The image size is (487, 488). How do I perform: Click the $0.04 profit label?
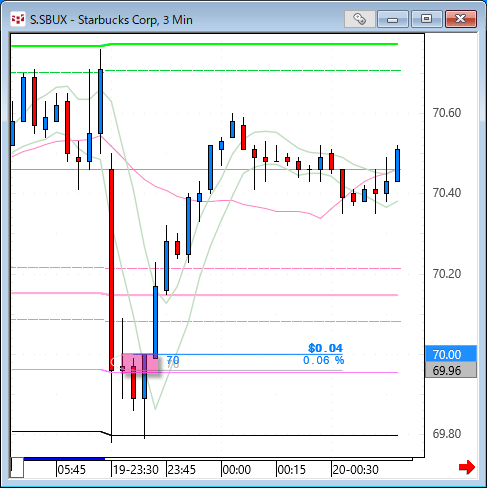pos(325,348)
